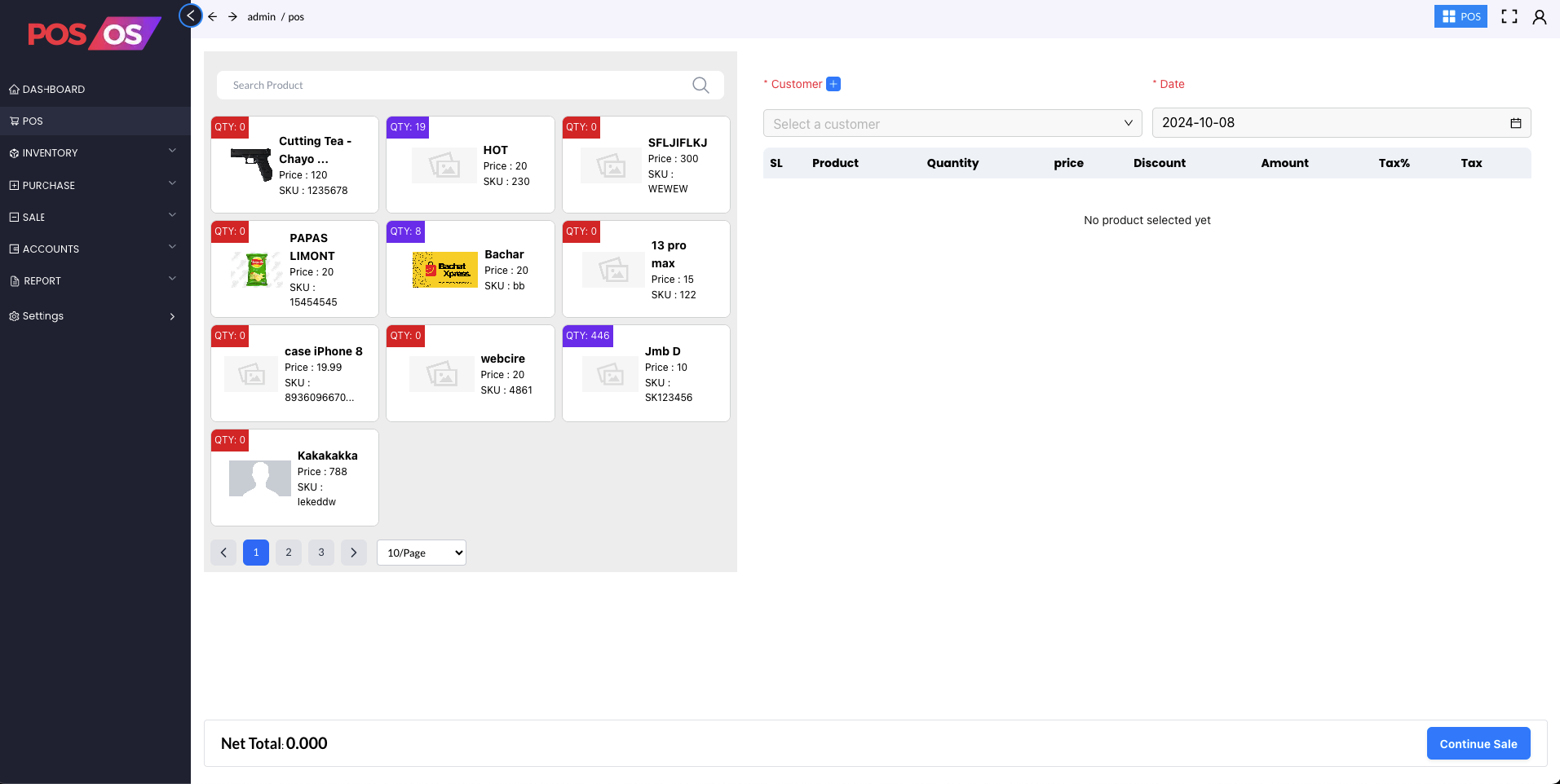1560x784 pixels.
Task: Open the 10/Page items-per-page dropdown
Action: tap(421, 553)
